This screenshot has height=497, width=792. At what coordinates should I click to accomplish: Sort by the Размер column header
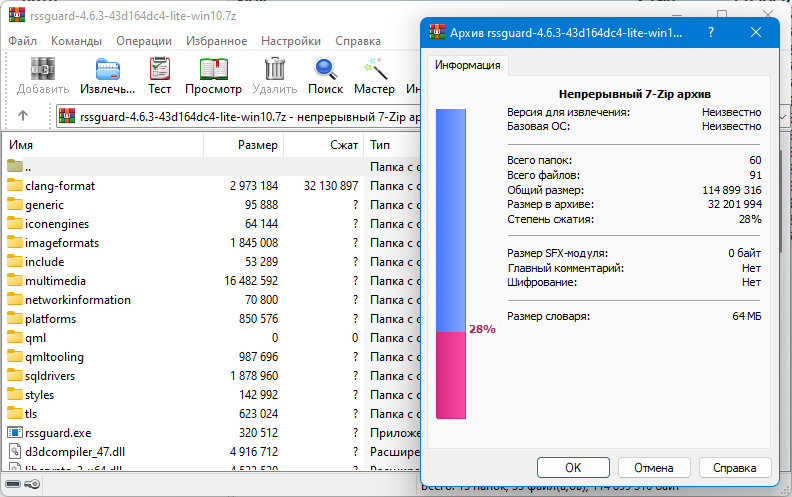(243, 145)
